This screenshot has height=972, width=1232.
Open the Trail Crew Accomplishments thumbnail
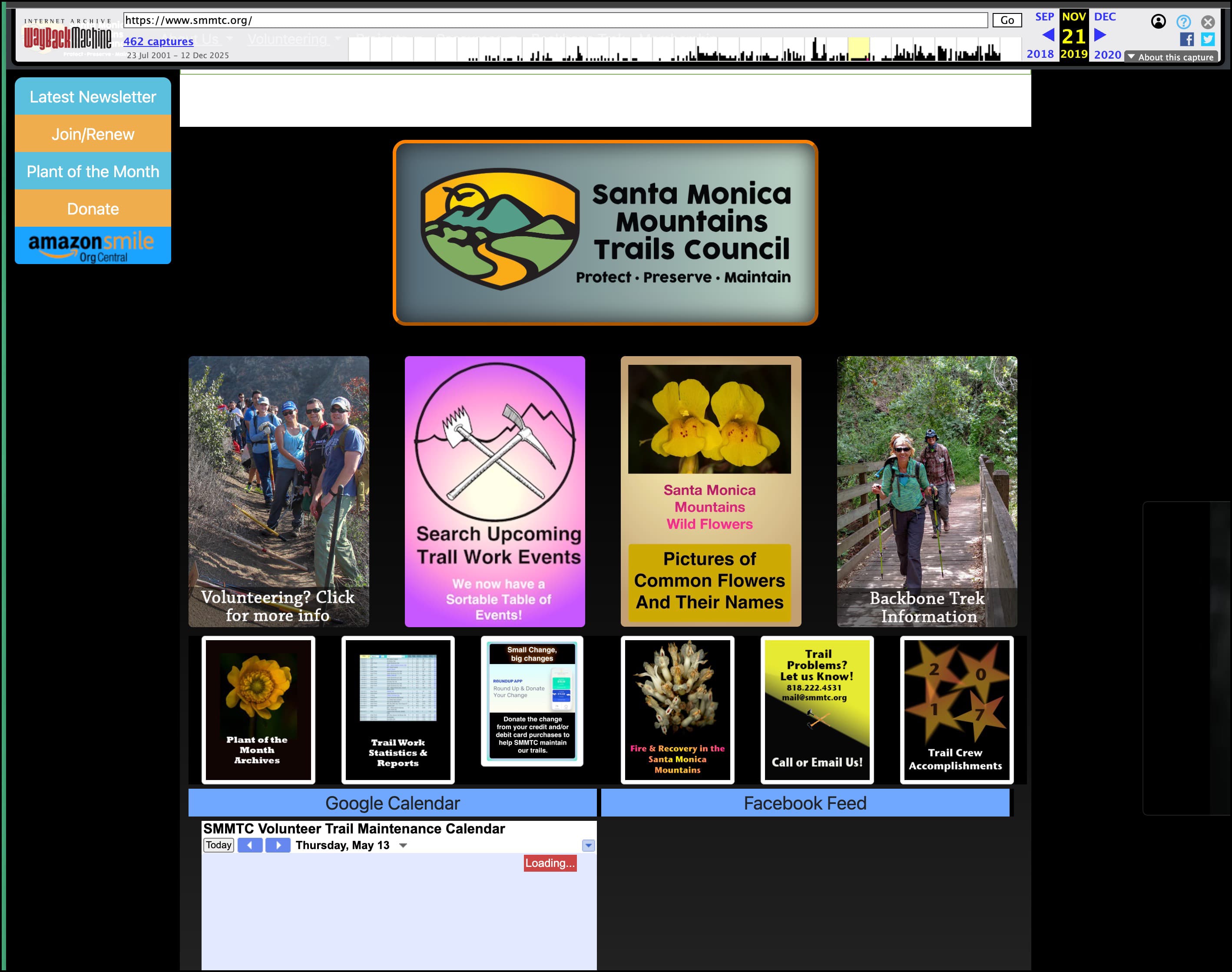(x=956, y=710)
